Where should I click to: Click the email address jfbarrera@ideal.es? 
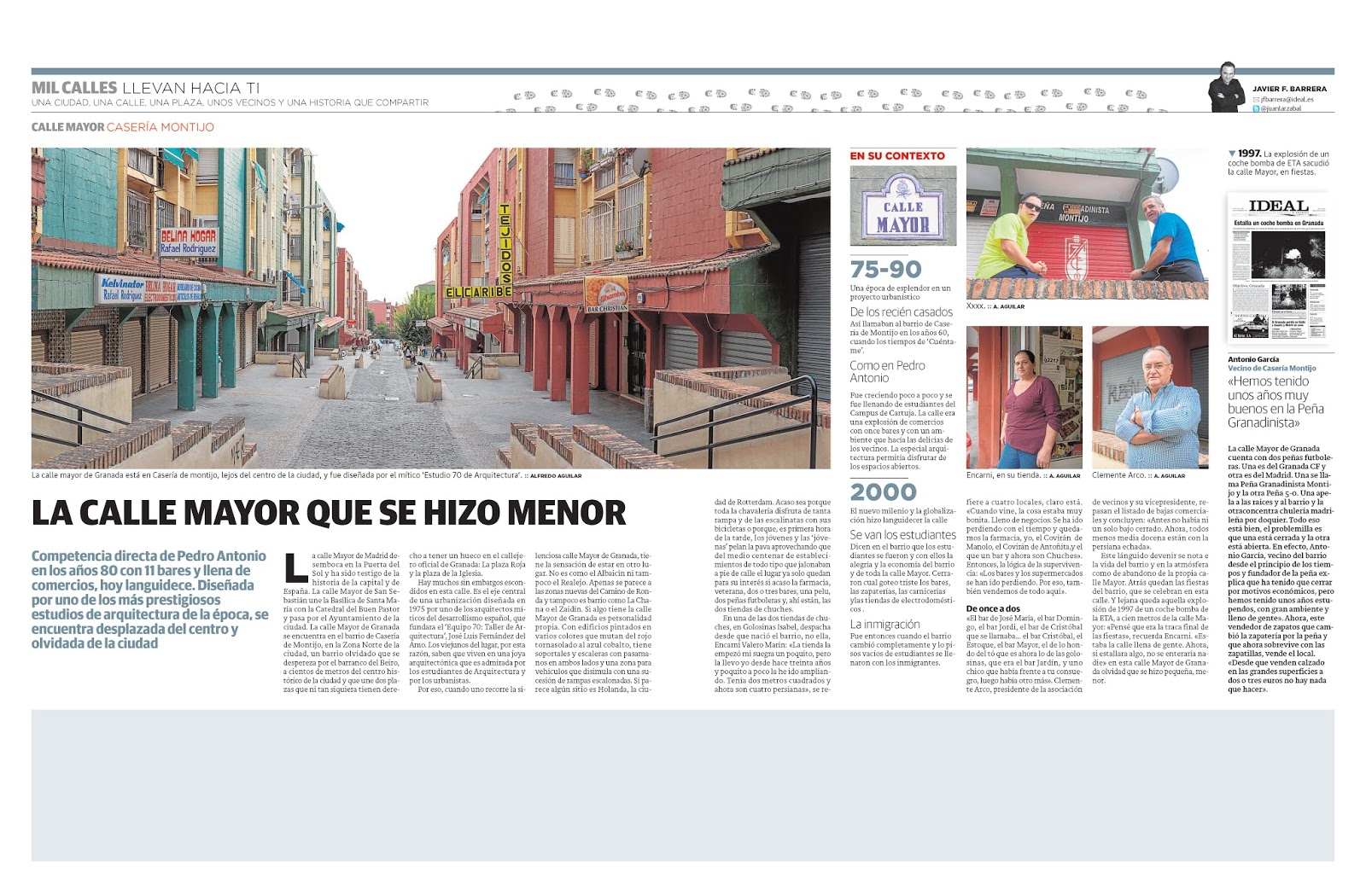(x=1287, y=100)
